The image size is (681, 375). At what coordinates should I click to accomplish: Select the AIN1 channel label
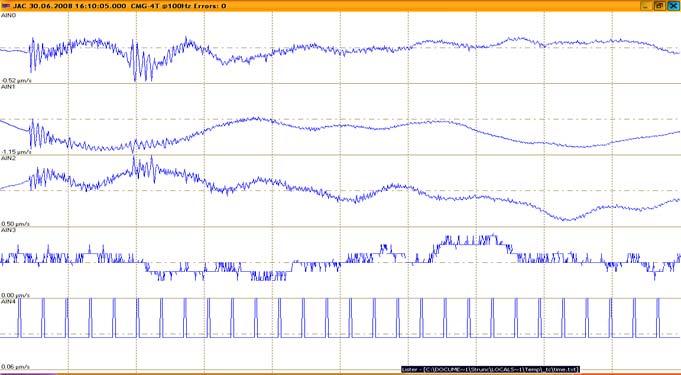pyautogui.click(x=8, y=87)
